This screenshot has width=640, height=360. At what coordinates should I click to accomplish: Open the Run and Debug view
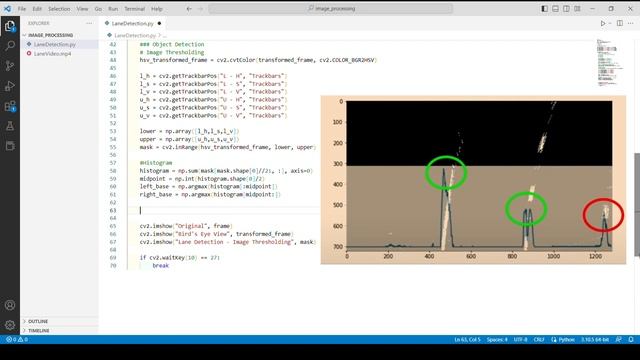[10, 86]
